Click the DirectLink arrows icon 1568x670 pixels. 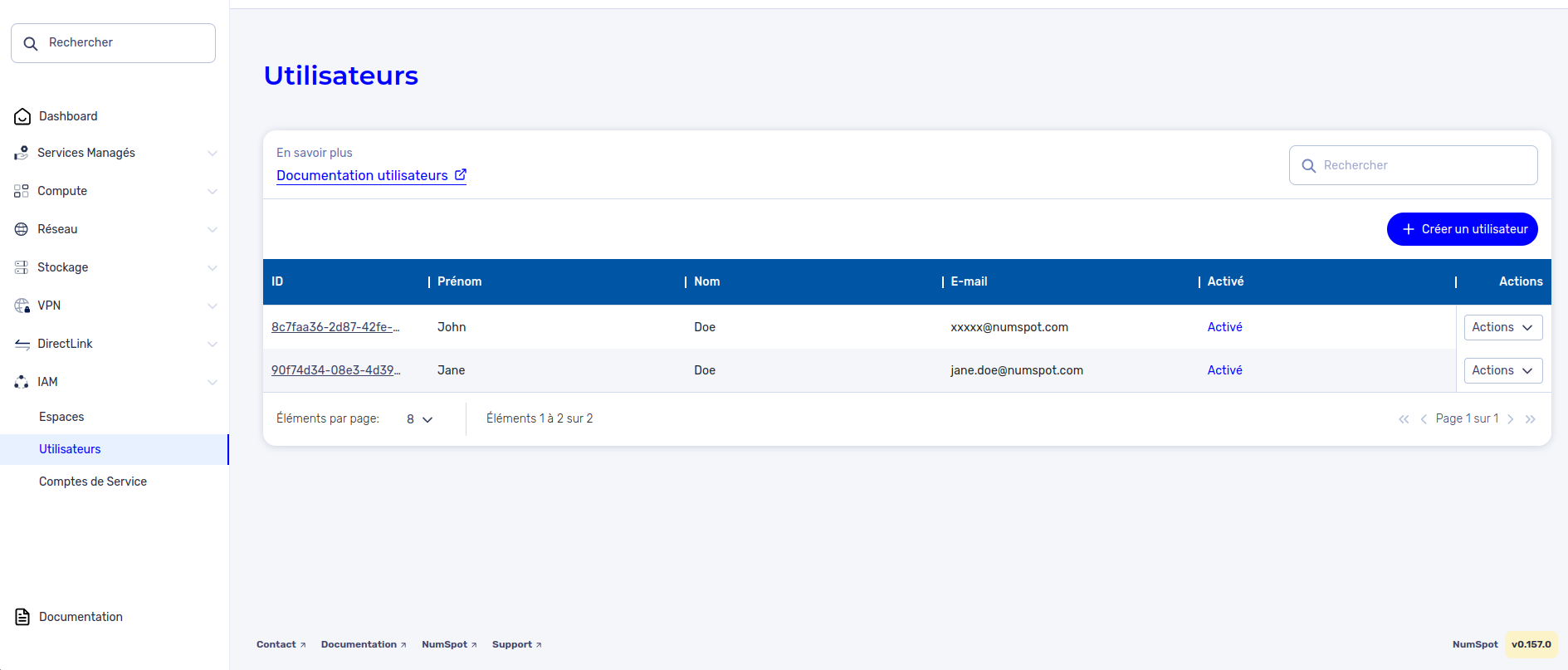pos(22,344)
